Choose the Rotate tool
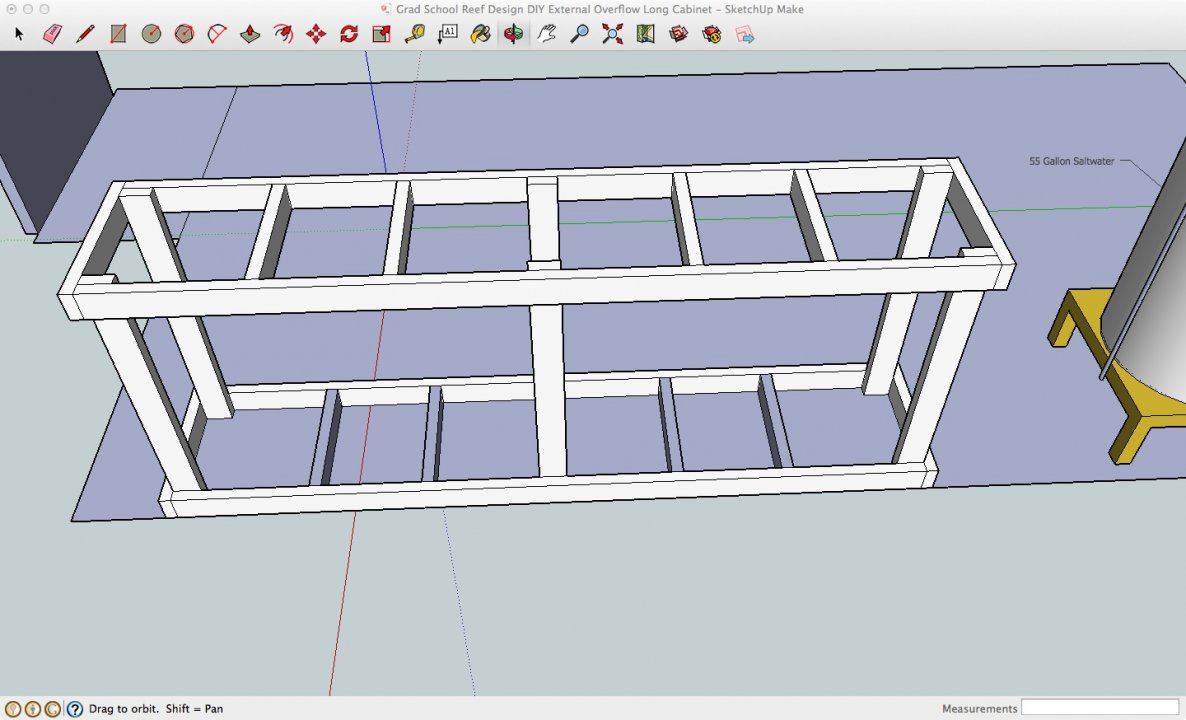Image resolution: width=1186 pixels, height=720 pixels. [x=349, y=34]
